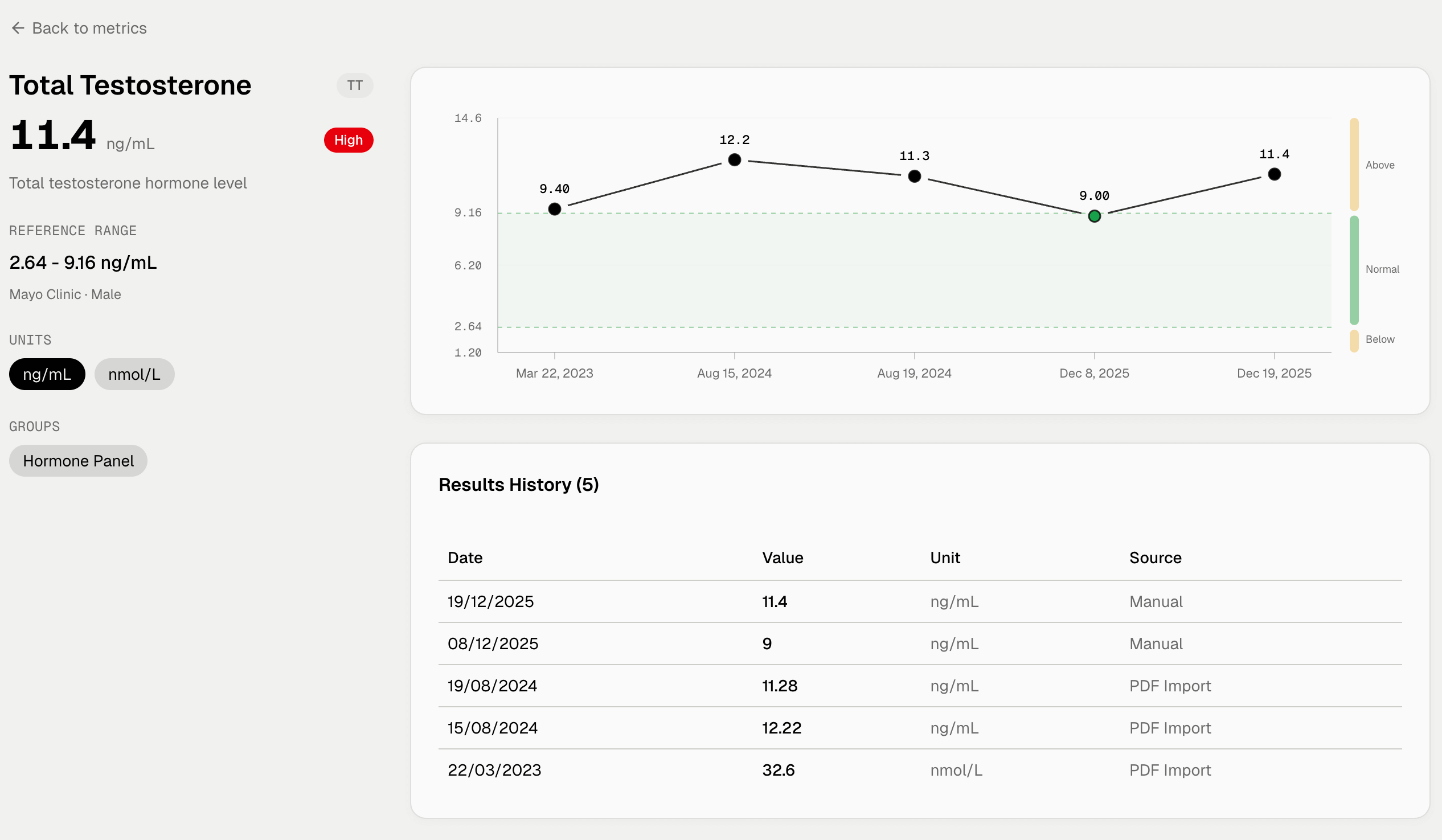Click the green Normal range bar
This screenshot has height=840, width=1442.
coord(1354,269)
